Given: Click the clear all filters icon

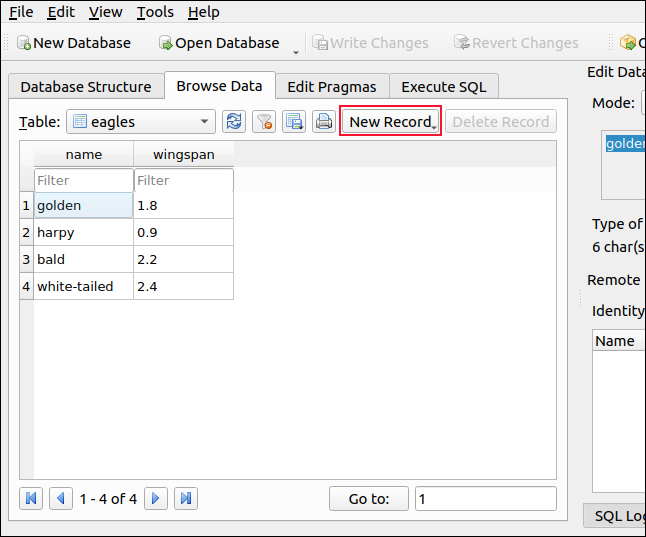Looking at the screenshot, I should coord(264,122).
